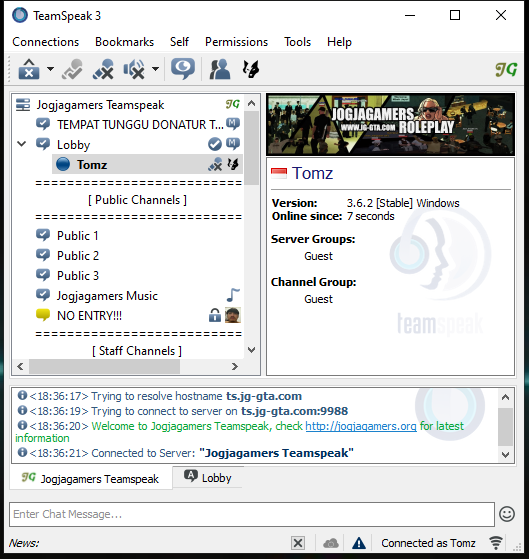Click the cloud sync status icon
This screenshot has height=559, width=529.
click(331, 543)
